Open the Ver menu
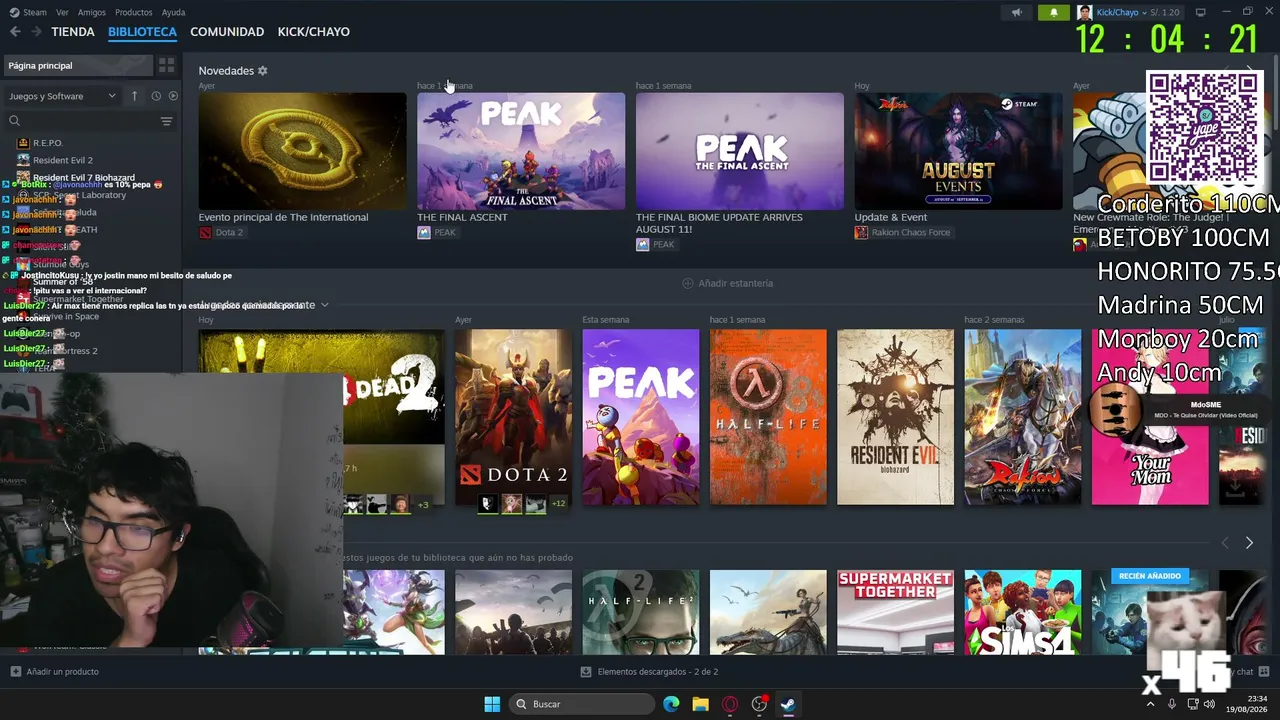1280x720 pixels. [x=62, y=12]
